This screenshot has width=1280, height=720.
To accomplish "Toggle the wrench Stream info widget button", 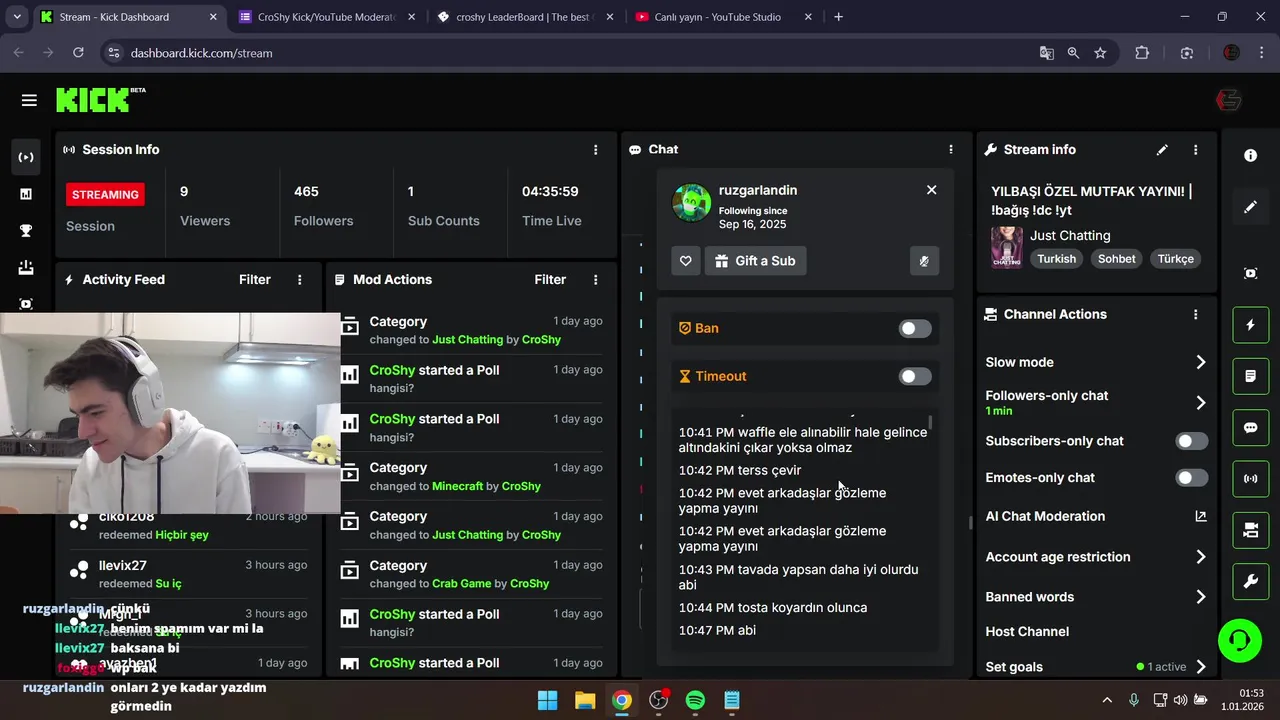I will [x=1250, y=582].
